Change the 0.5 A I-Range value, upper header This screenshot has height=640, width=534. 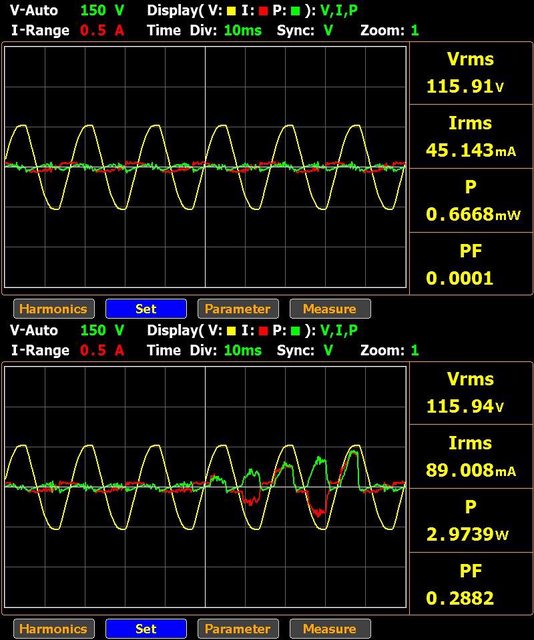(x=102, y=30)
